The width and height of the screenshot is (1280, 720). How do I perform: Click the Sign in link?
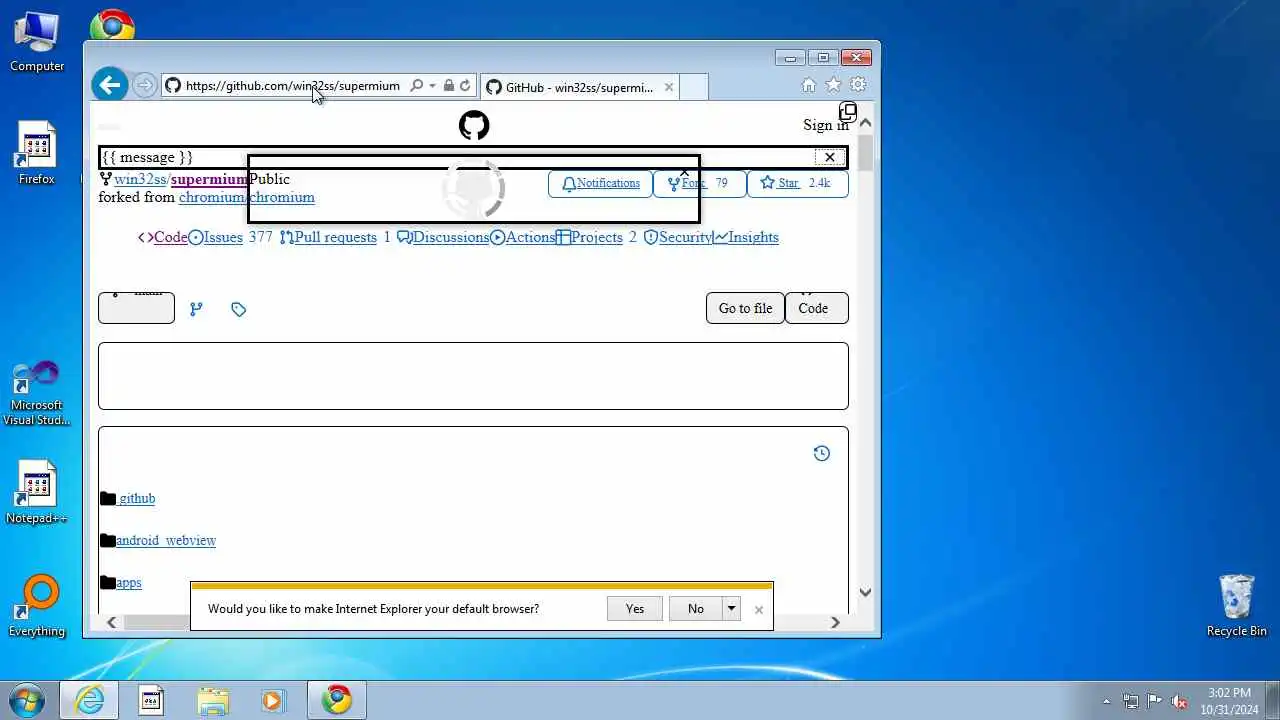pos(826,125)
